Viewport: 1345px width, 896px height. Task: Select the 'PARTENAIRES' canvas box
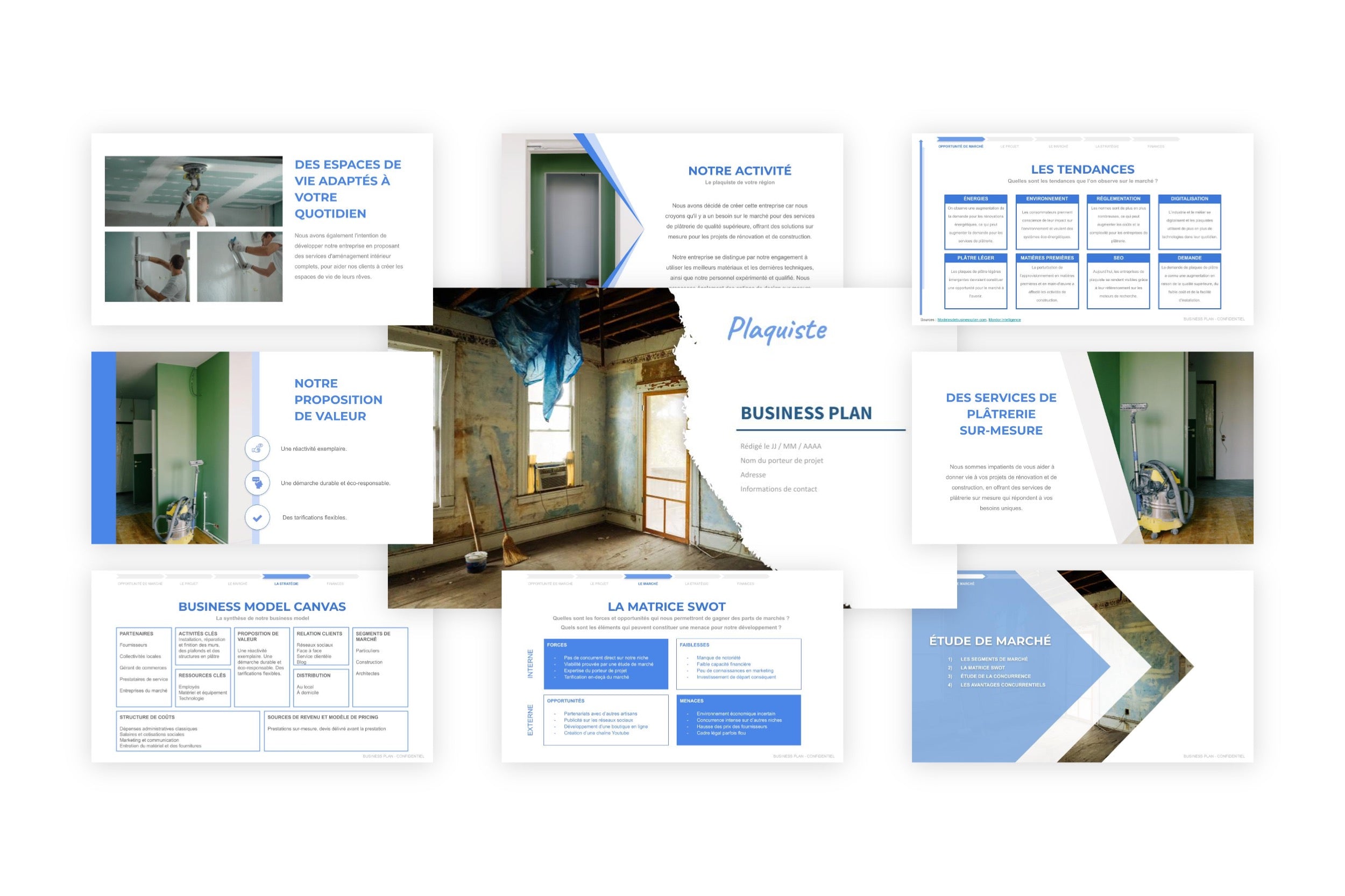(144, 667)
